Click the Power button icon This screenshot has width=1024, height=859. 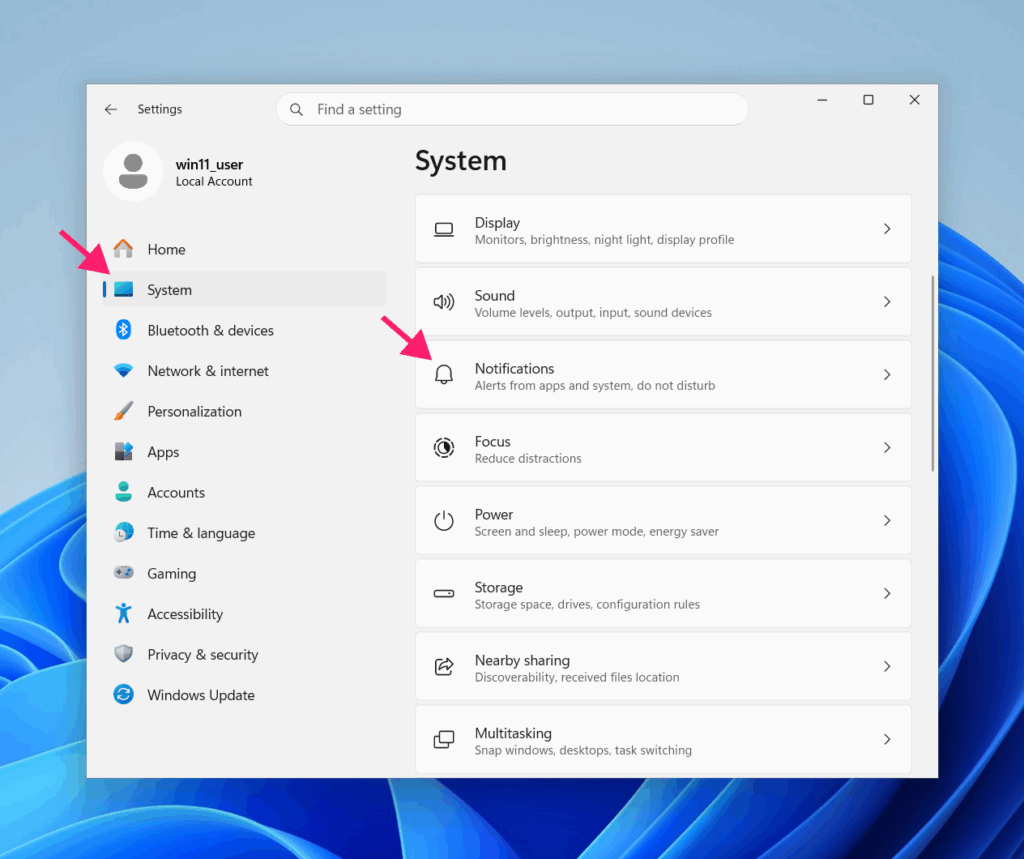(443, 521)
